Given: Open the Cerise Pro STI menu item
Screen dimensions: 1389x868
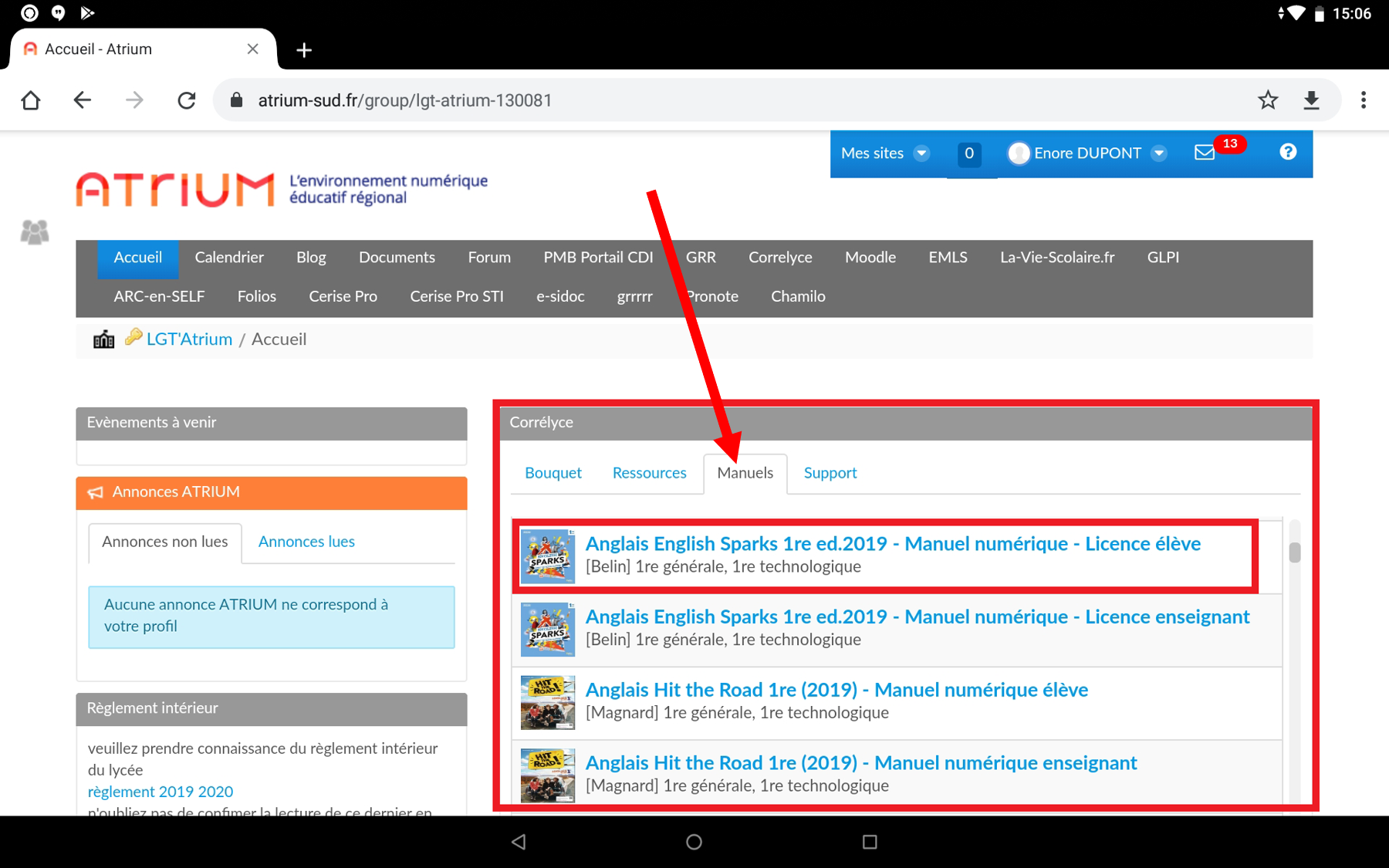Looking at the screenshot, I should [x=457, y=297].
